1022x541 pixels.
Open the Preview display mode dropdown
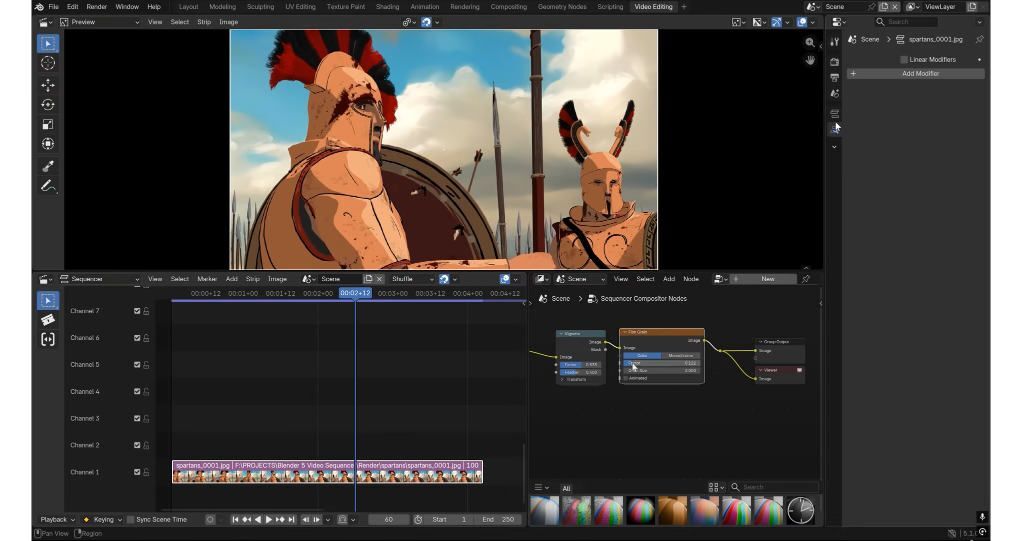coord(97,22)
